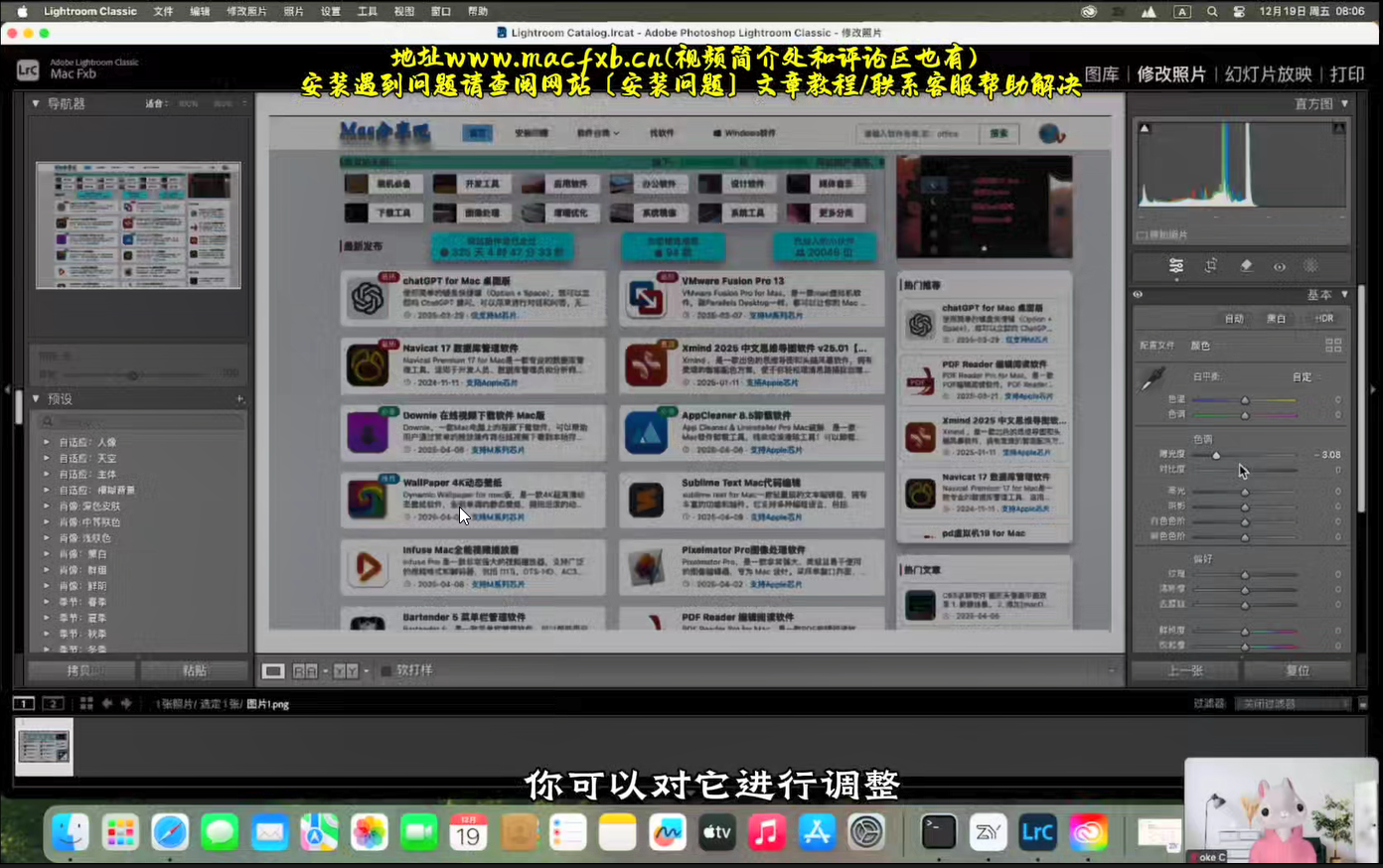The height and width of the screenshot is (868, 1383).
Task: Click the 黑白 treatment button
Action: (1276, 319)
